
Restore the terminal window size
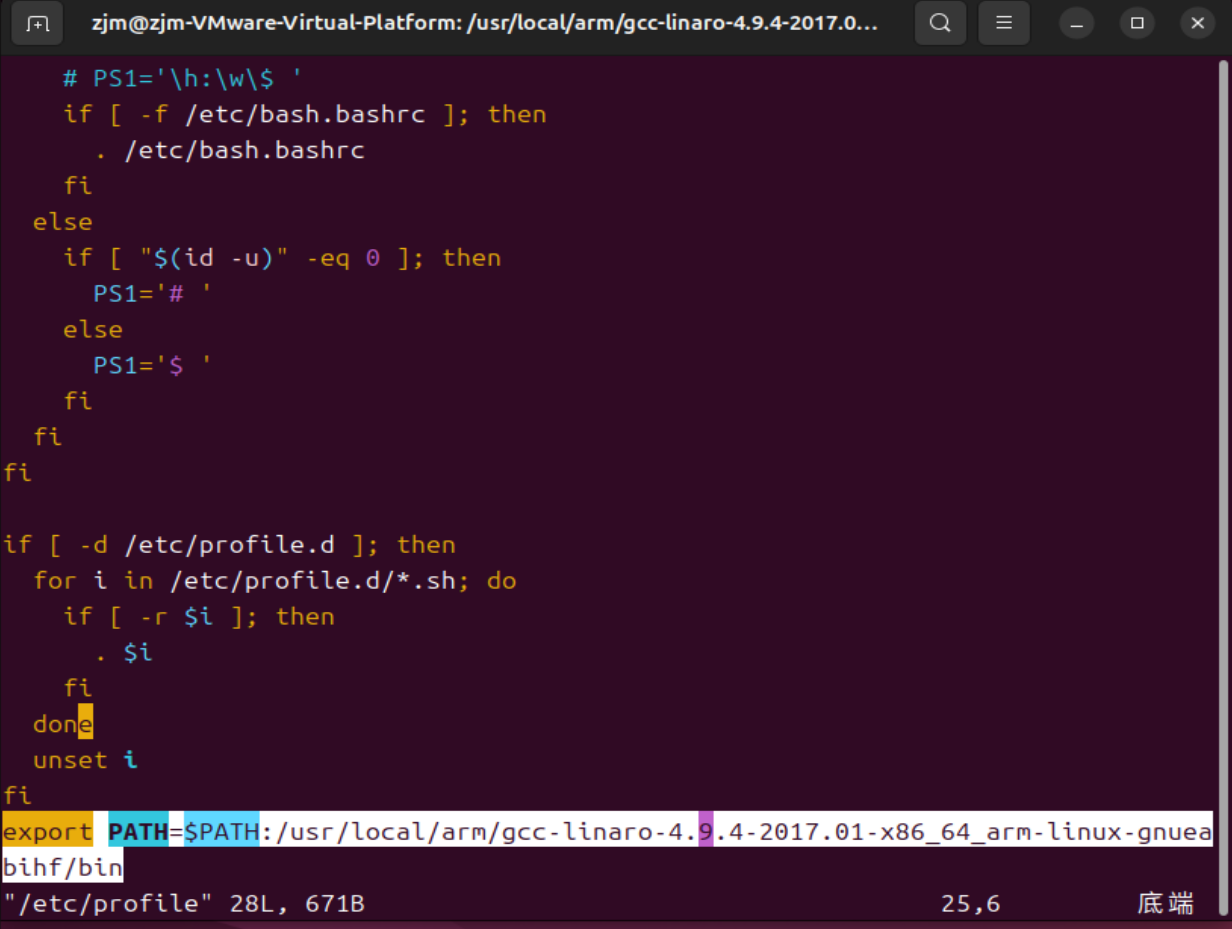[x=1137, y=22]
